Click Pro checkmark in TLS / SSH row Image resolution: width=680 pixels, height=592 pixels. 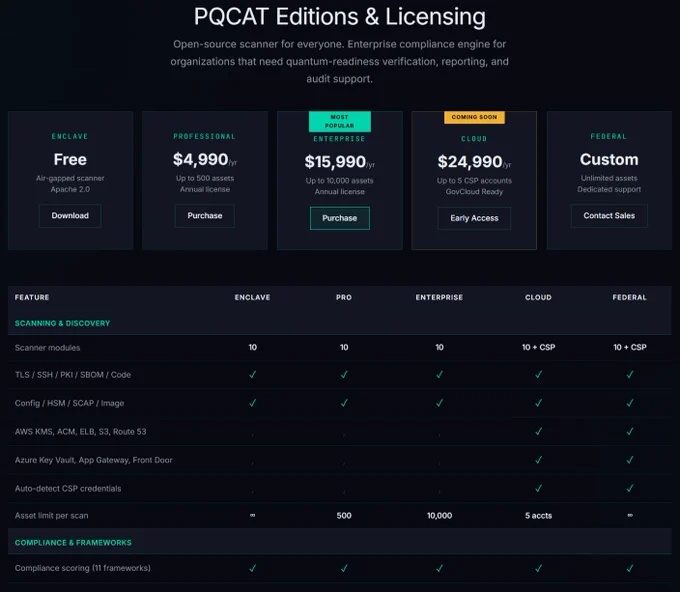344,374
